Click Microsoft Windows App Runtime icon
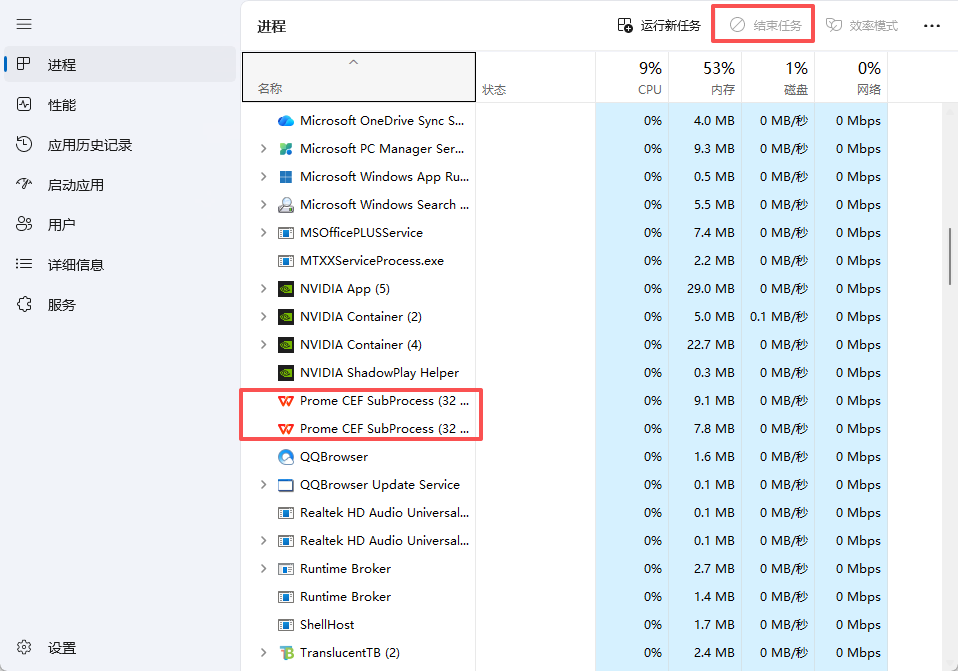This screenshot has height=671, width=958. point(285,177)
